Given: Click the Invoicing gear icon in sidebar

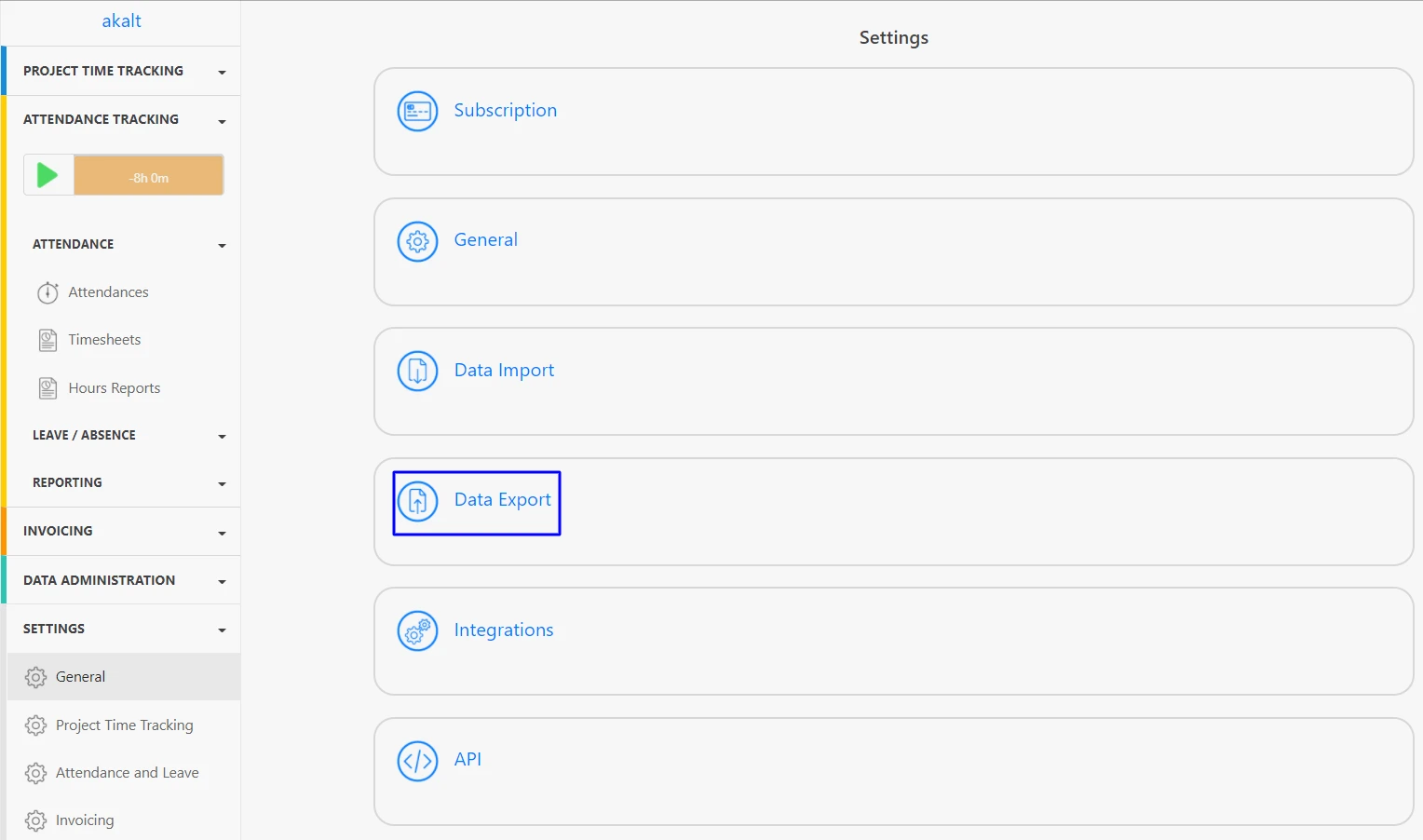Looking at the screenshot, I should pos(35,820).
